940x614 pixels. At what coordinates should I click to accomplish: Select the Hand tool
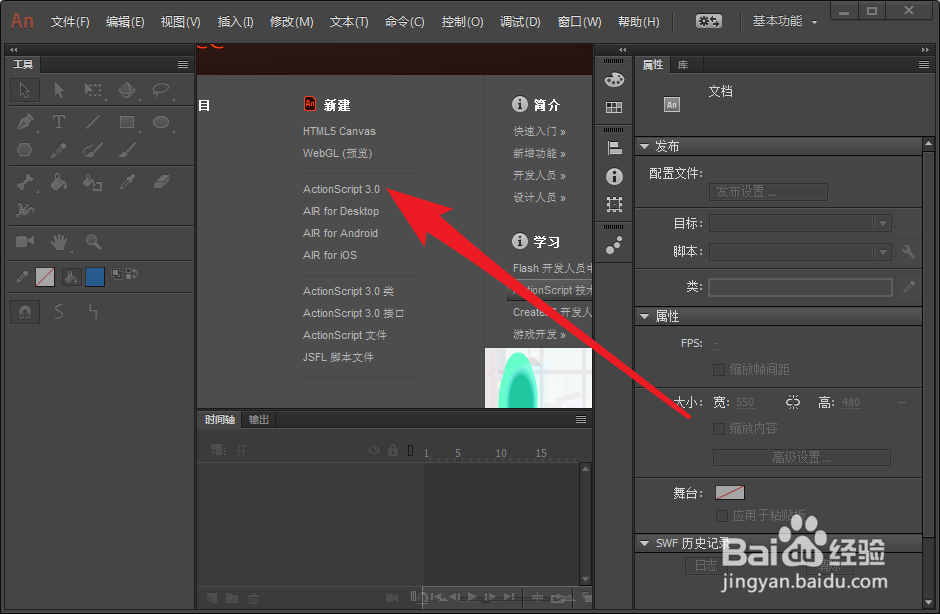click(x=59, y=242)
